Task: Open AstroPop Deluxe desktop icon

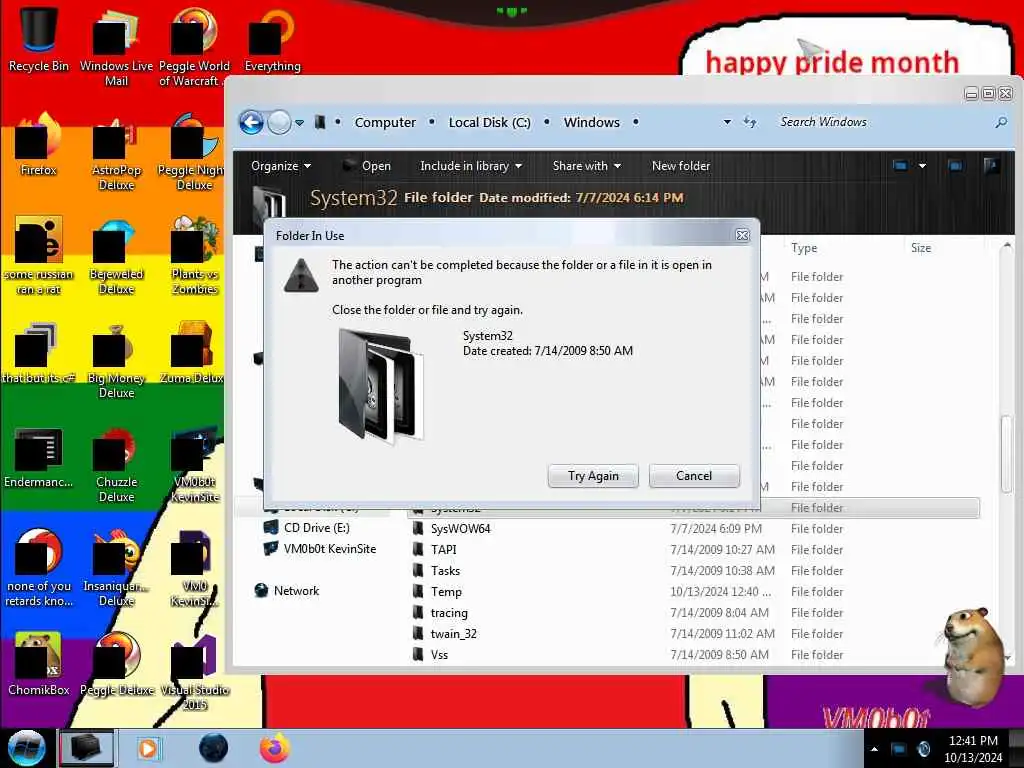Action: tap(116, 152)
